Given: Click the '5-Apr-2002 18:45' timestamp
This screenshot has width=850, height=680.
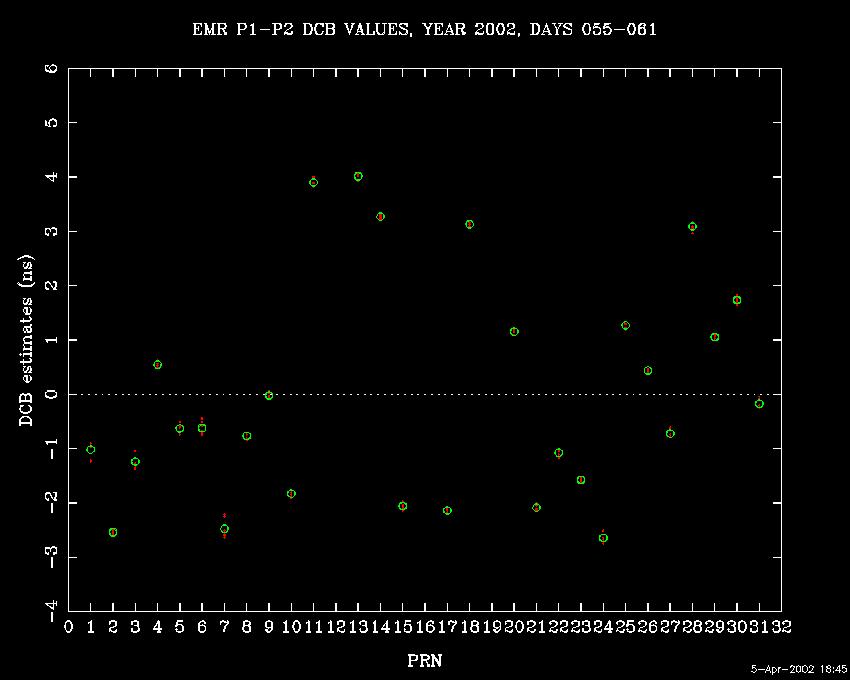Looking at the screenshot, I should (x=799, y=669).
